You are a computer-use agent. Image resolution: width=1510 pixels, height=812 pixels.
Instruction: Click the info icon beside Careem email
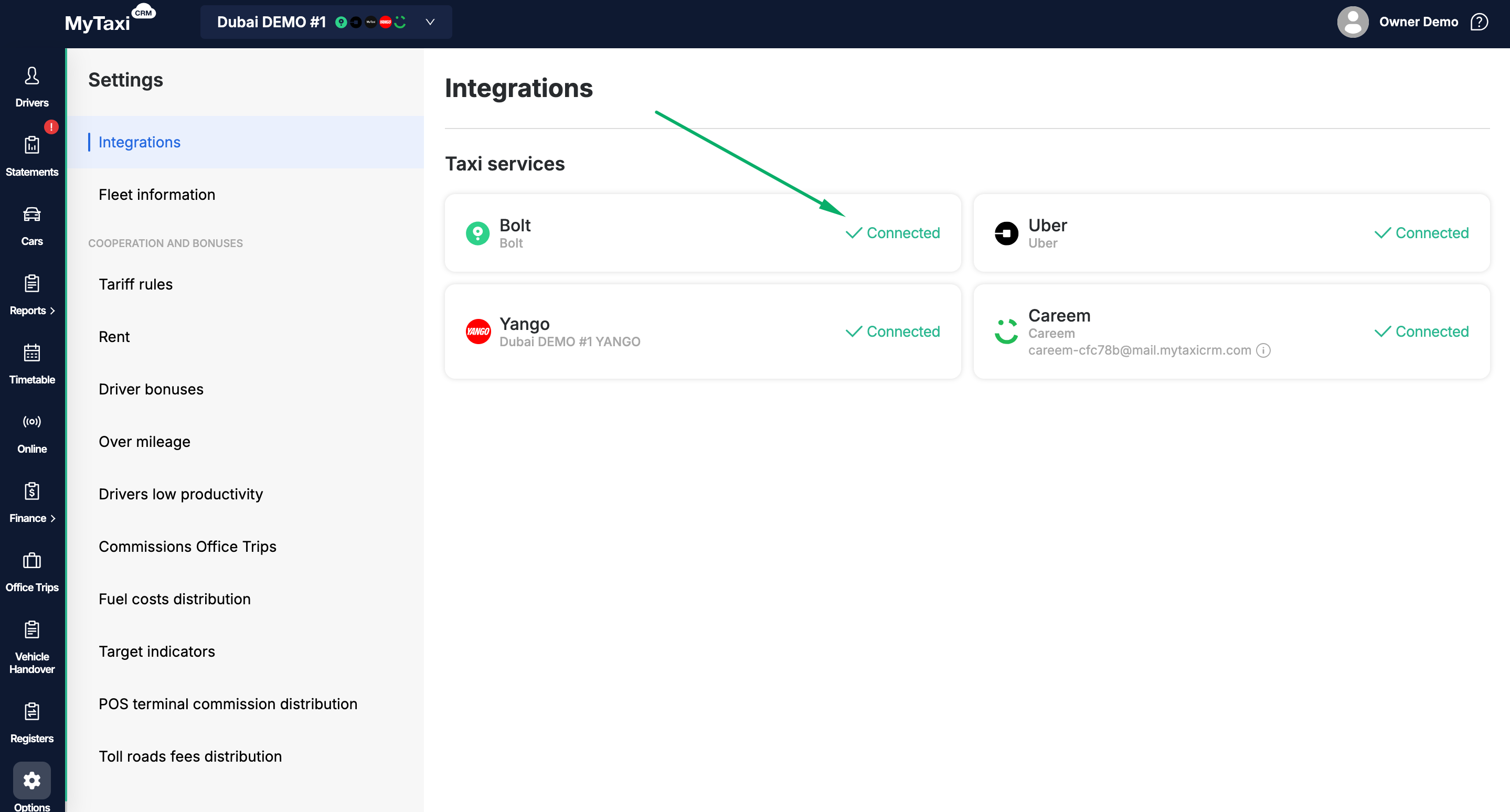tap(1263, 350)
